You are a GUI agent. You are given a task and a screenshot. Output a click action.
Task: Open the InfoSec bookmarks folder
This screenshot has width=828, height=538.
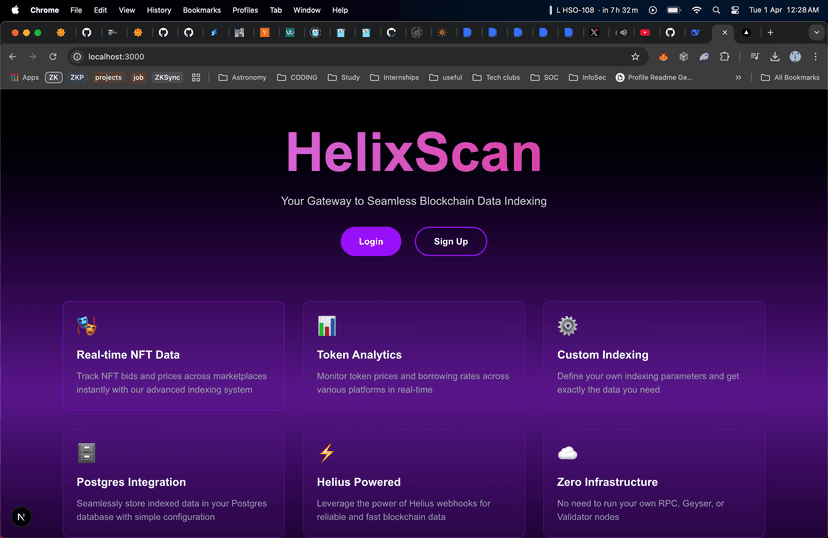[x=587, y=78]
